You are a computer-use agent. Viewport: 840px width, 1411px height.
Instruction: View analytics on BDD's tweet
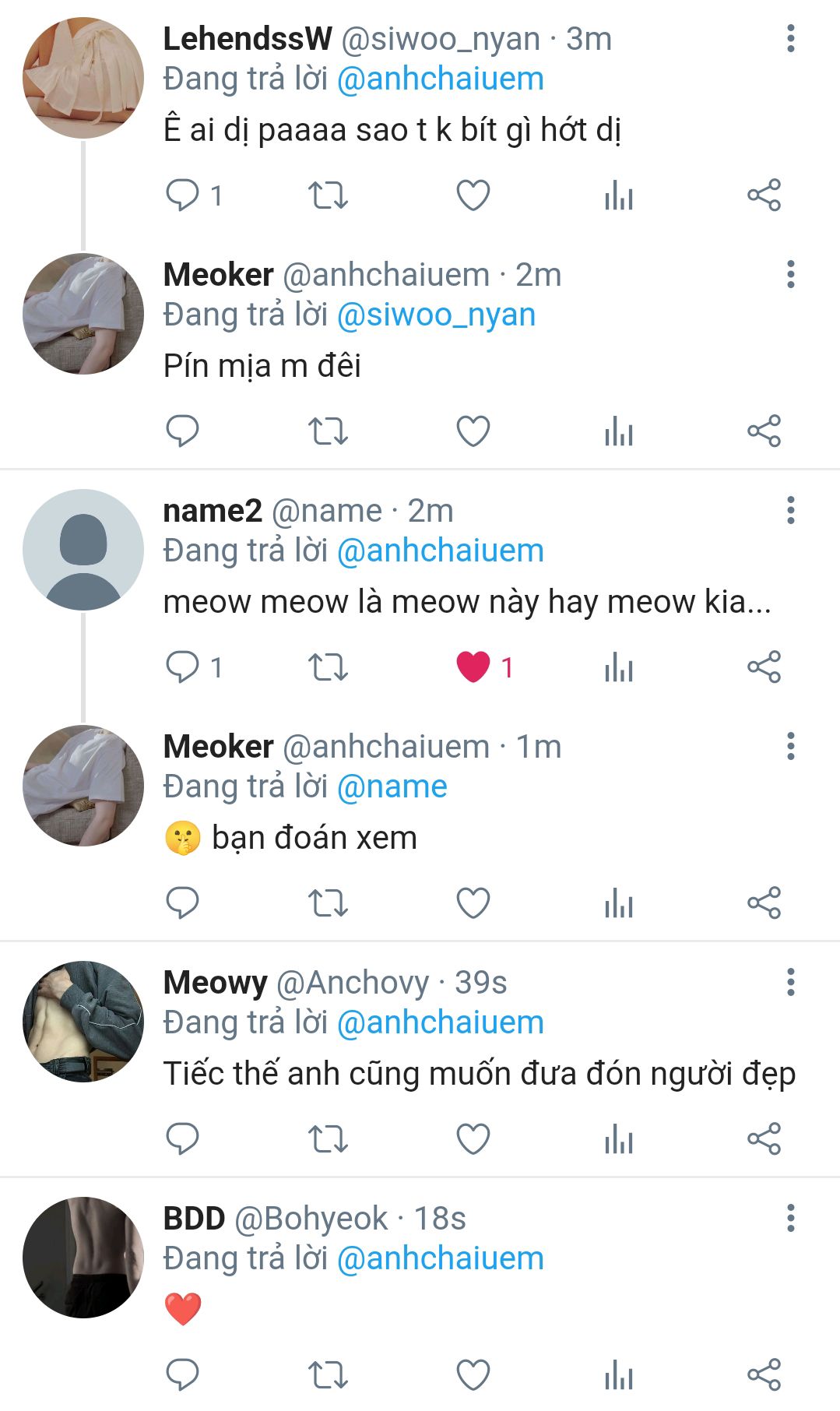point(619,1374)
